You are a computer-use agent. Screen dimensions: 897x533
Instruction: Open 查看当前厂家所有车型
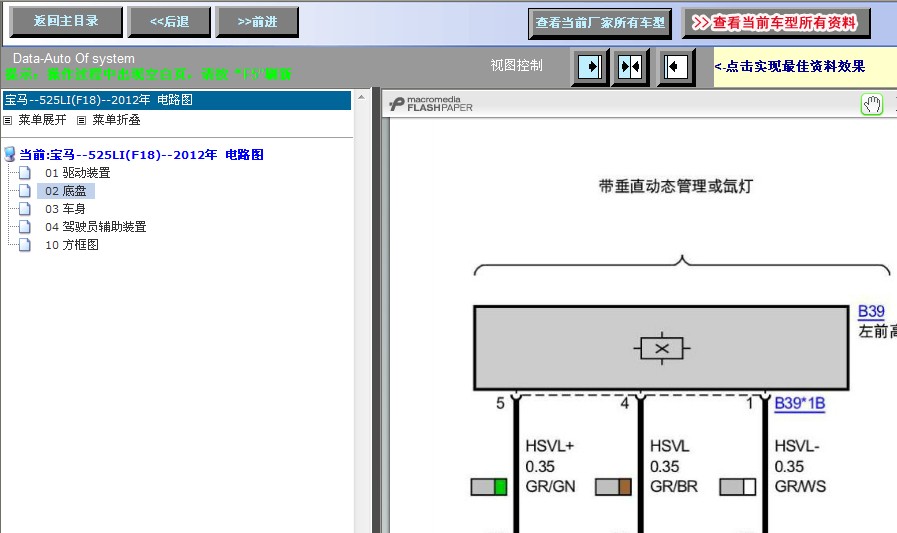[x=600, y=23]
